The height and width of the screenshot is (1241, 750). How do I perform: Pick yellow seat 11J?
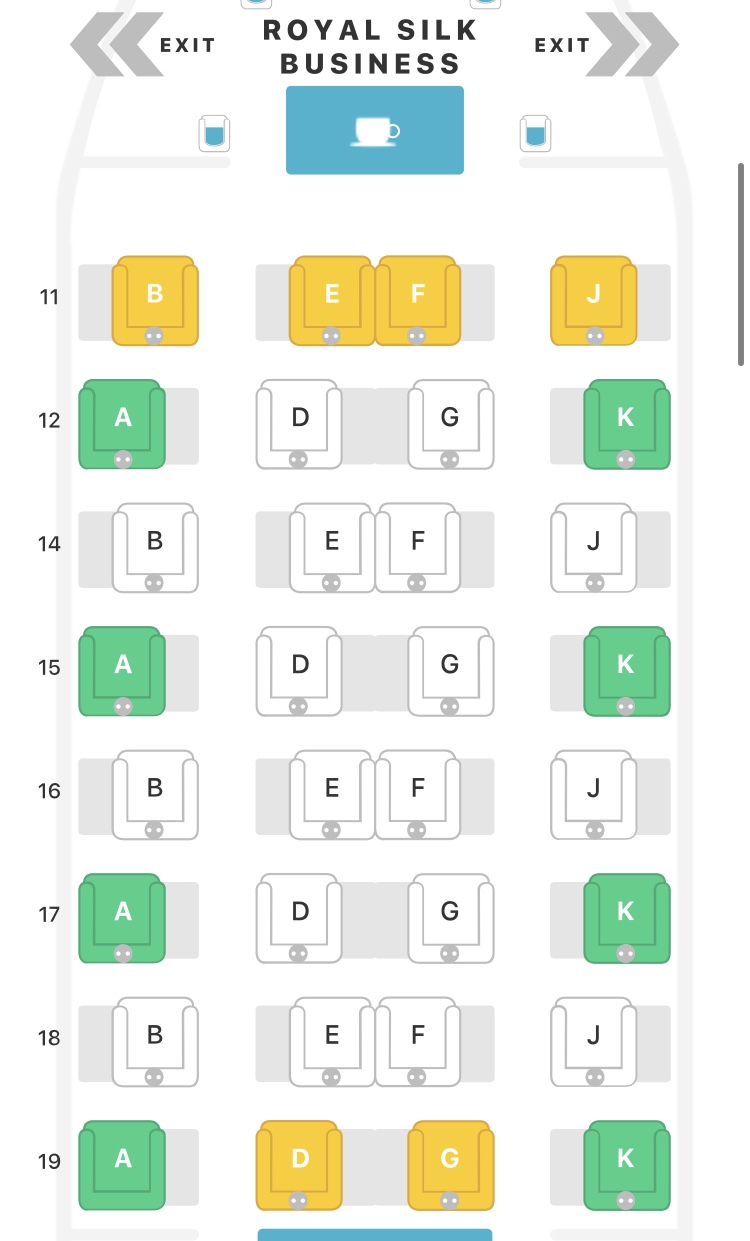click(594, 299)
